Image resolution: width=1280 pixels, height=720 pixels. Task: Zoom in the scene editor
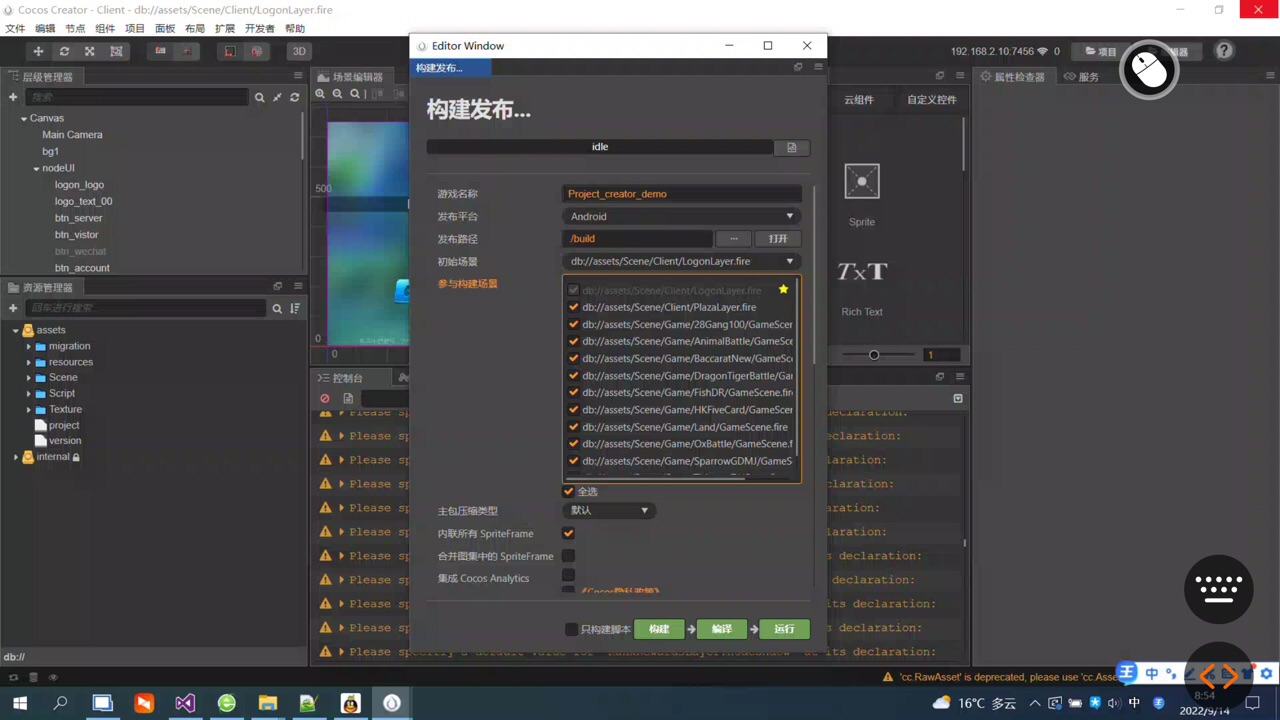[x=321, y=94]
